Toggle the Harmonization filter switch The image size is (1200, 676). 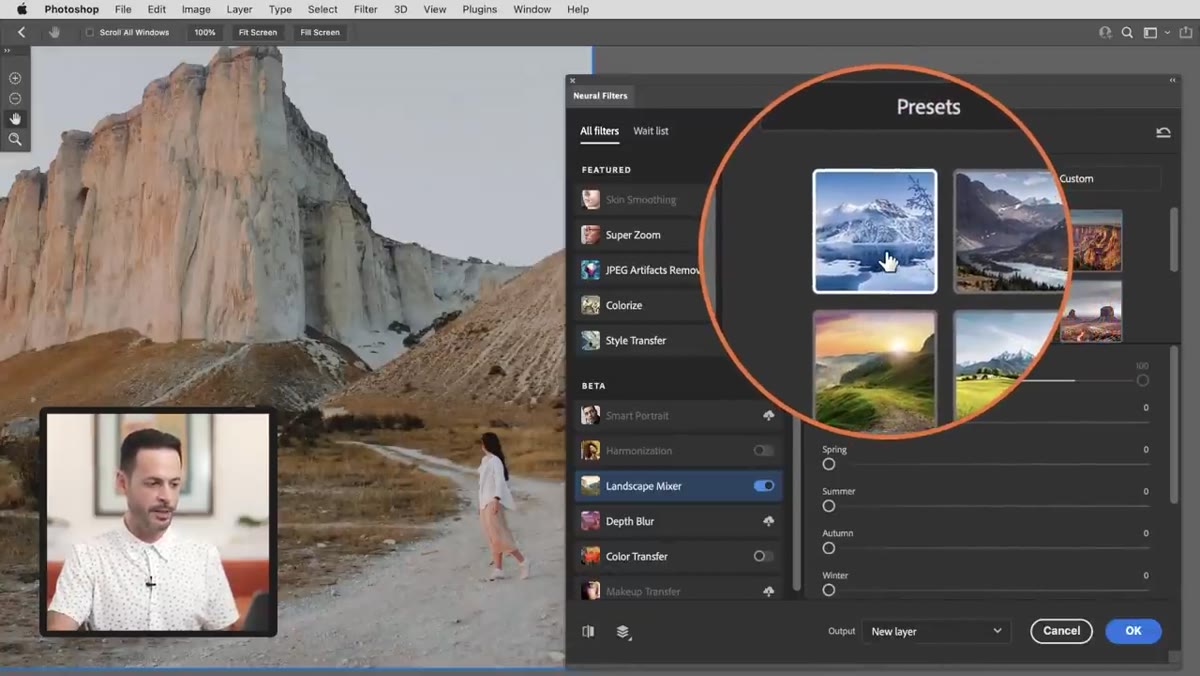click(764, 451)
